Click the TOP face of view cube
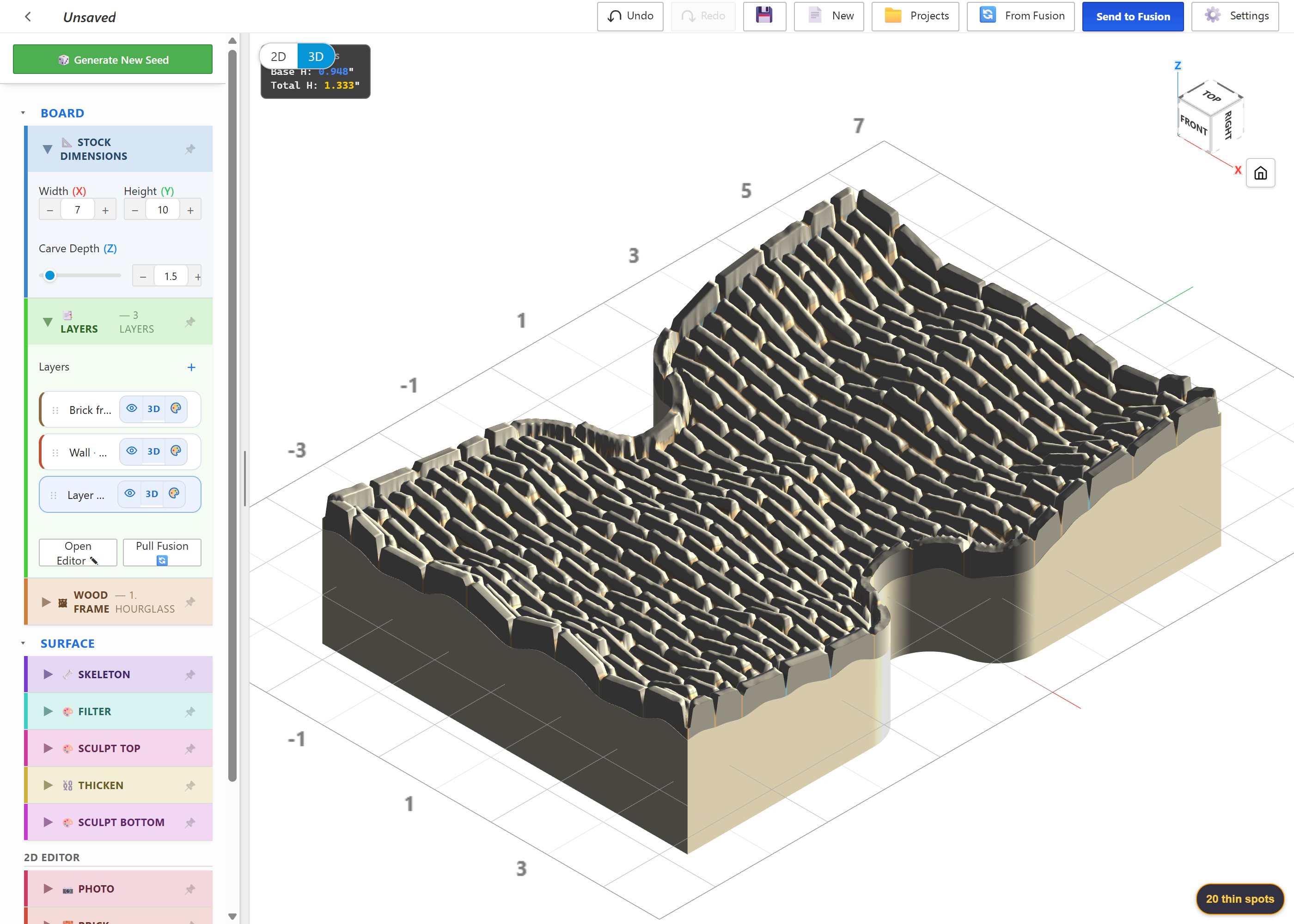The width and height of the screenshot is (1294, 924). (x=1210, y=96)
